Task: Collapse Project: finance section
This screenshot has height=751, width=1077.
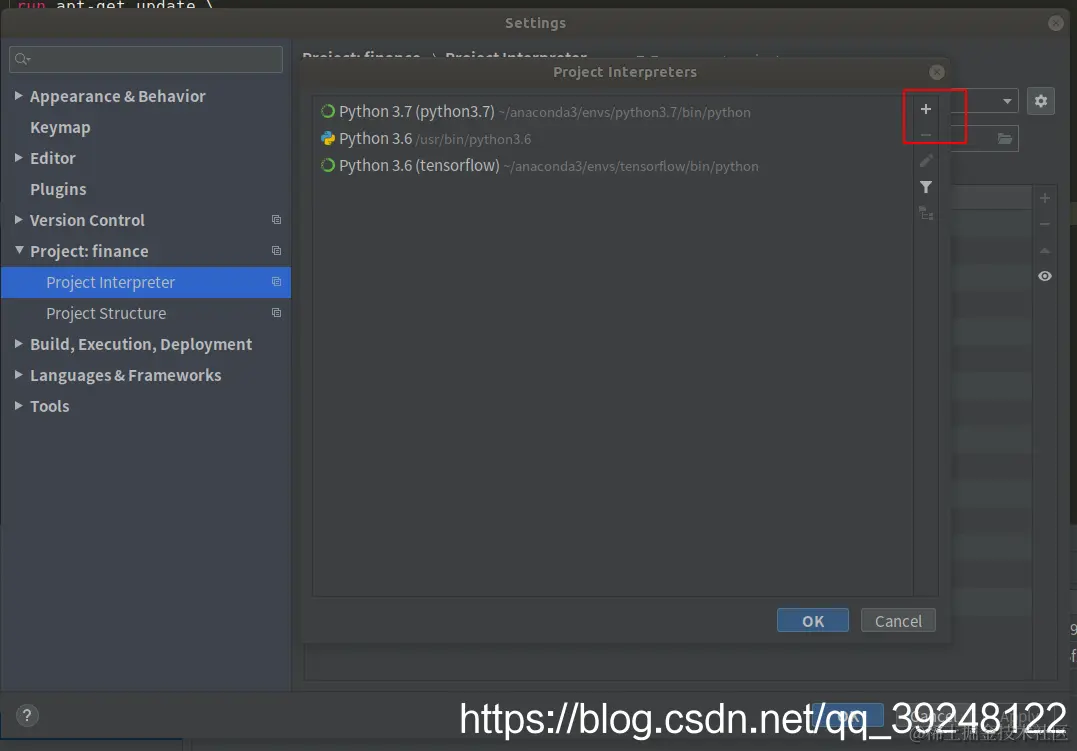Action: (x=19, y=251)
